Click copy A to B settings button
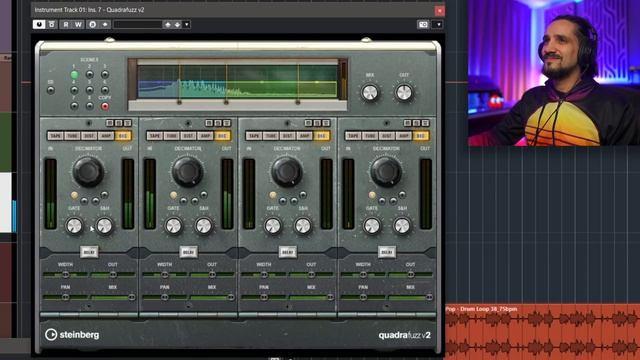The height and width of the screenshot is (360, 640). point(105,24)
